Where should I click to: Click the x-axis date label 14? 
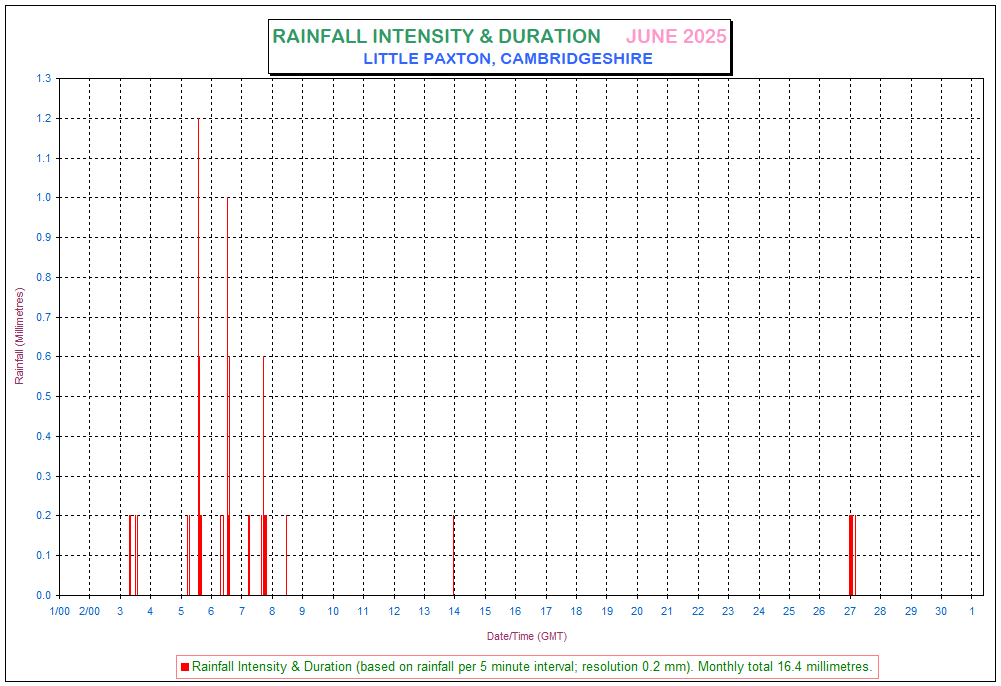point(454,611)
